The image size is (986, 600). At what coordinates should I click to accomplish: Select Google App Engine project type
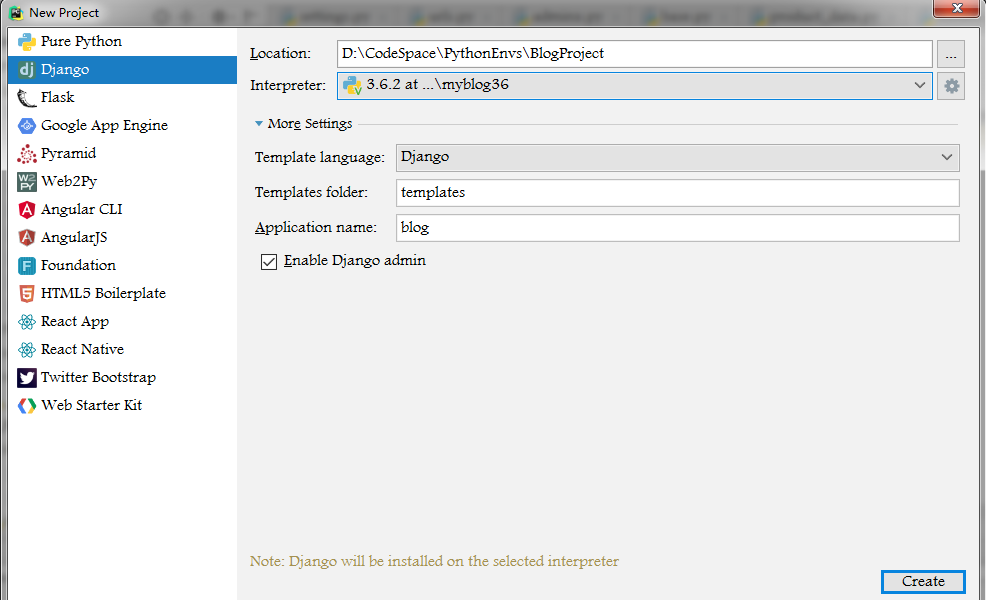pyautogui.click(x=123, y=125)
